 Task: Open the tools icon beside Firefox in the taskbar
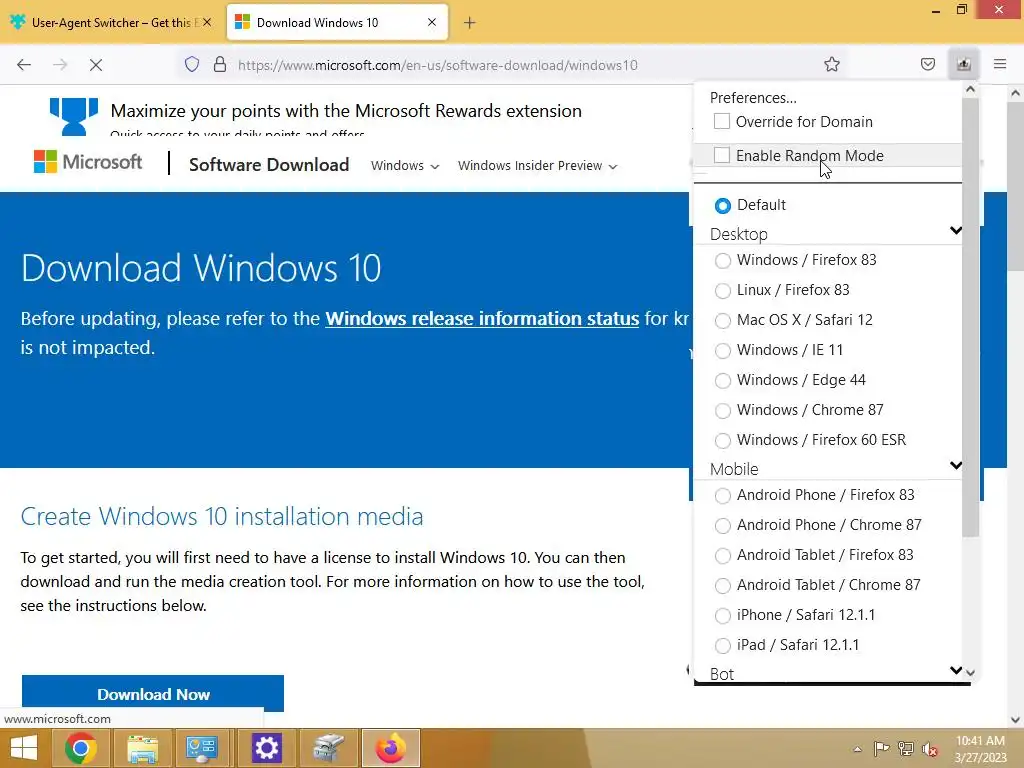(x=328, y=748)
